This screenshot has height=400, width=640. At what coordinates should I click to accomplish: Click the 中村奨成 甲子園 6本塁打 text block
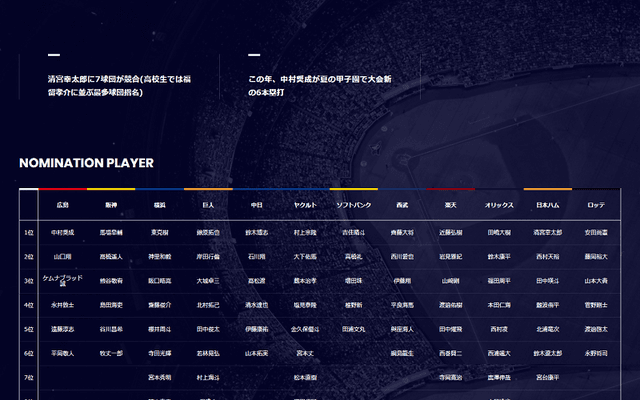(331, 85)
